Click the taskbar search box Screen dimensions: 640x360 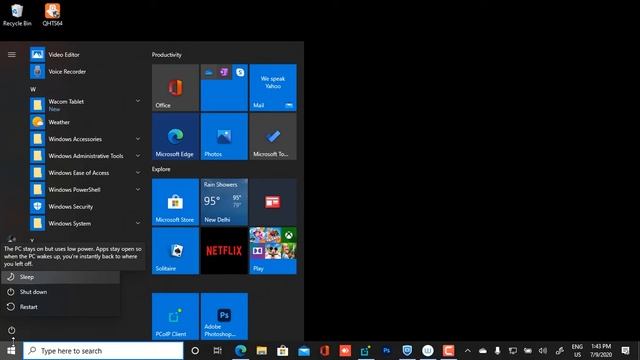click(103, 351)
